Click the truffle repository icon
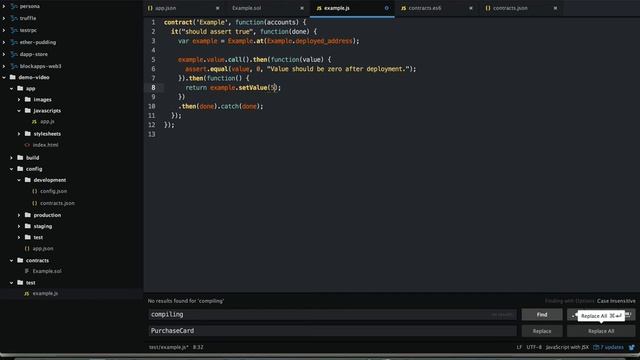The height and width of the screenshot is (360, 640). click(x=14, y=18)
